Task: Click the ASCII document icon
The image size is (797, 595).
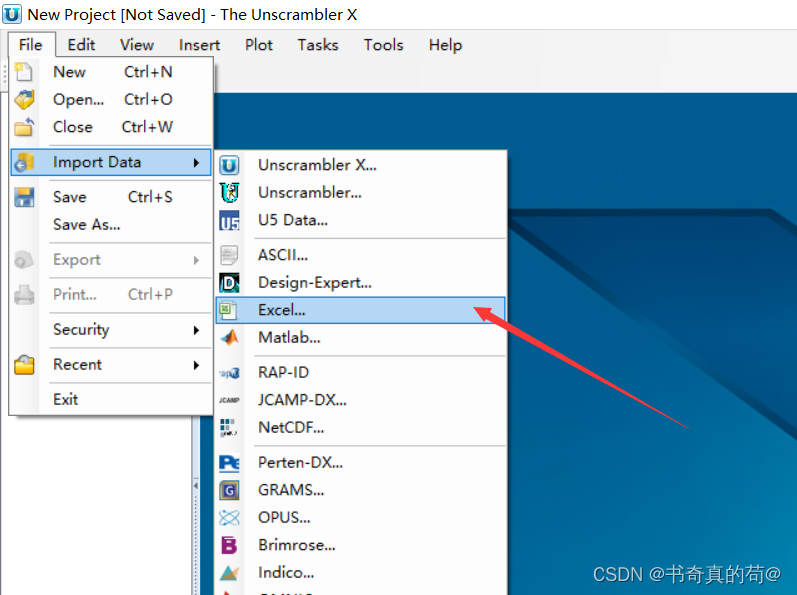Action: [x=229, y=255]
